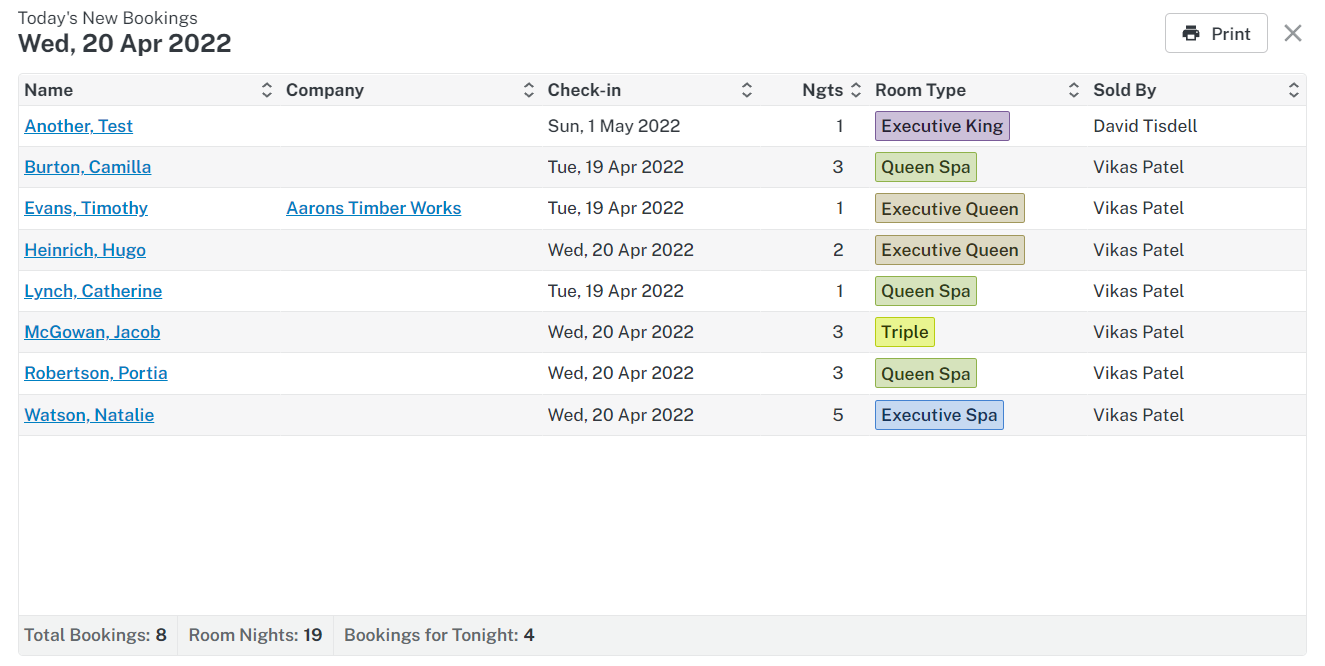Open the Another, Test booking
Screen dimensions: 1325x666
79,126
